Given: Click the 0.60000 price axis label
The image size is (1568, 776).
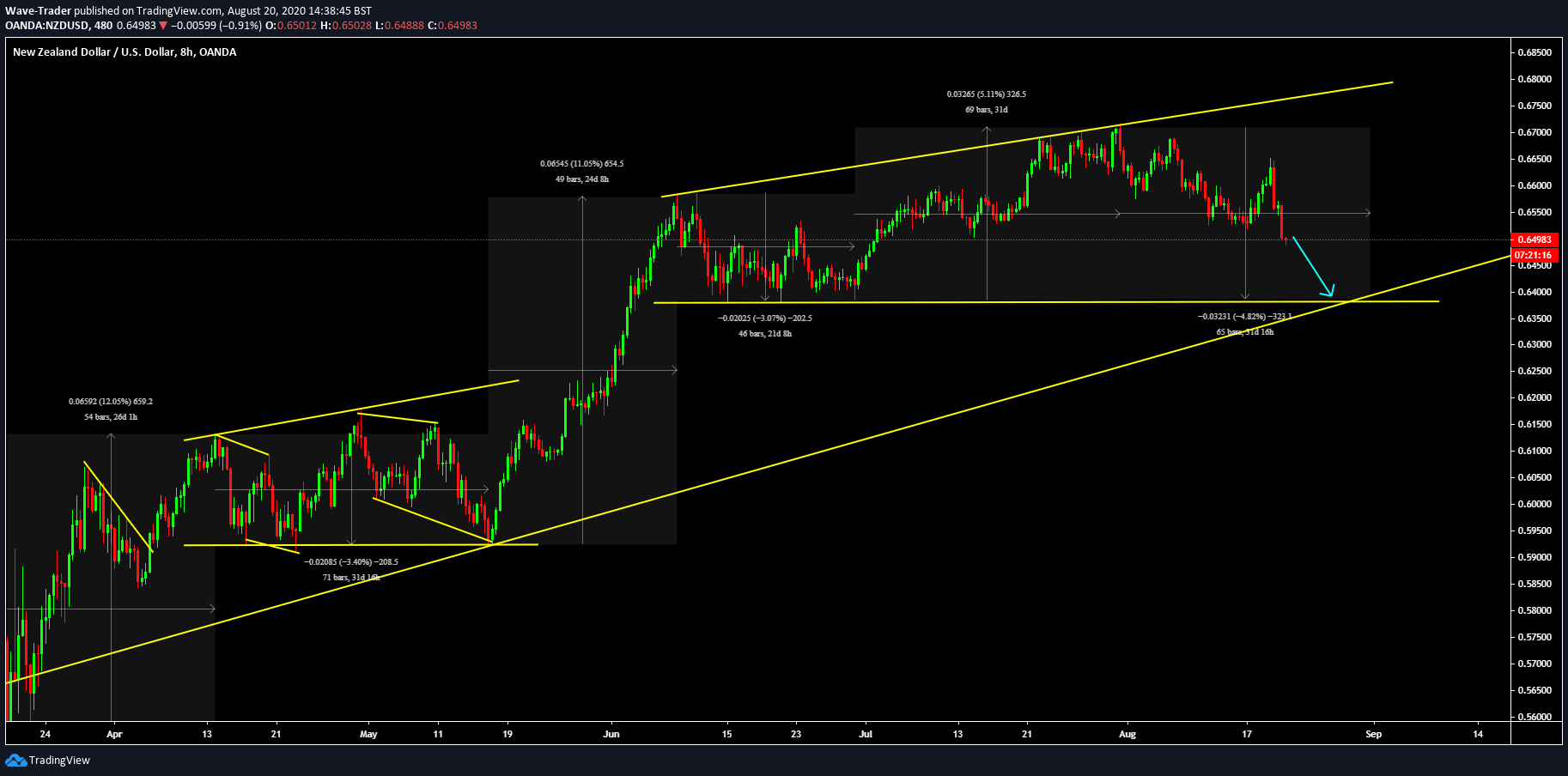Looking at the screenshot, I should [x=1535, y=504].
